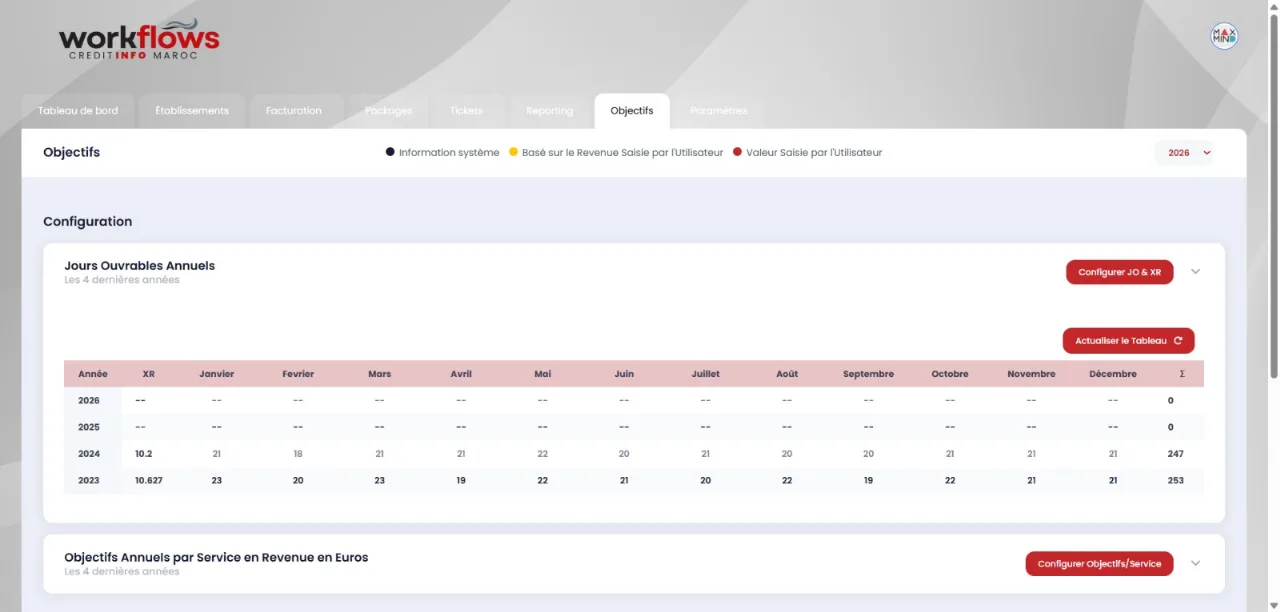Select the Objectifs tab
The width and height of the screenshot is (1280, 612).
click(x=632, y=111)
